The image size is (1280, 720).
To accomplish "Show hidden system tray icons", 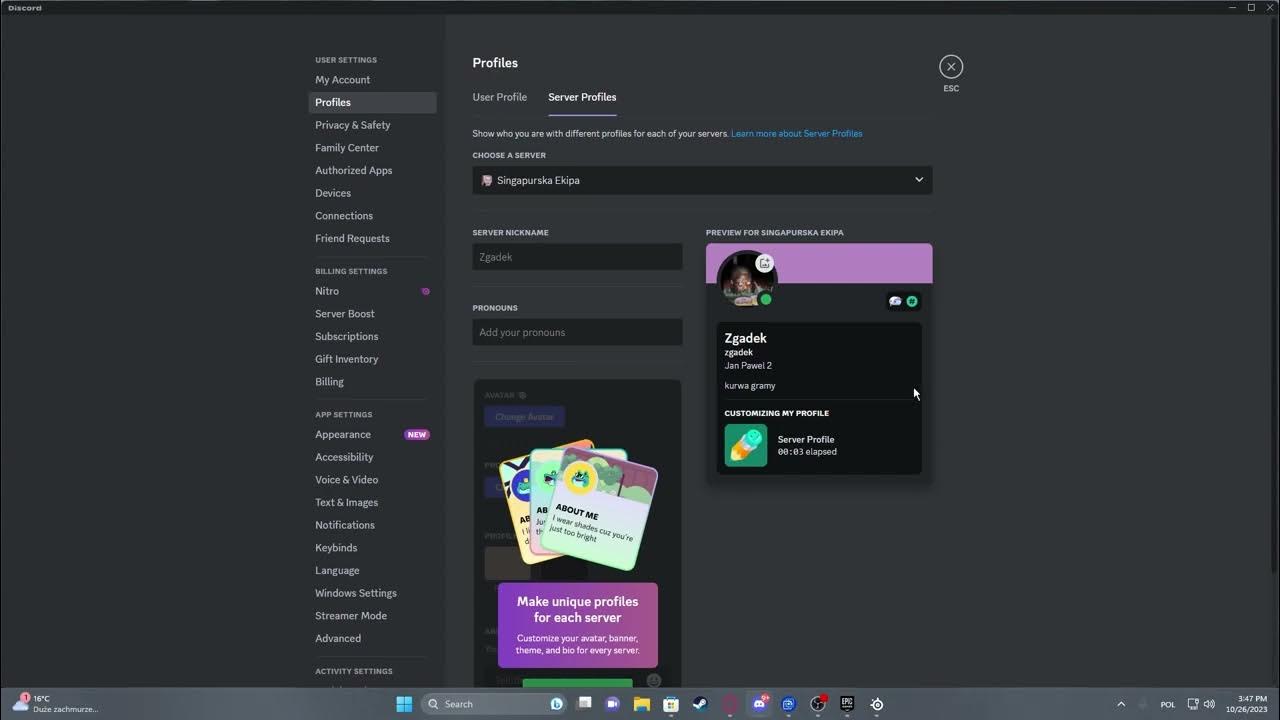I will tap(1120, 704).
